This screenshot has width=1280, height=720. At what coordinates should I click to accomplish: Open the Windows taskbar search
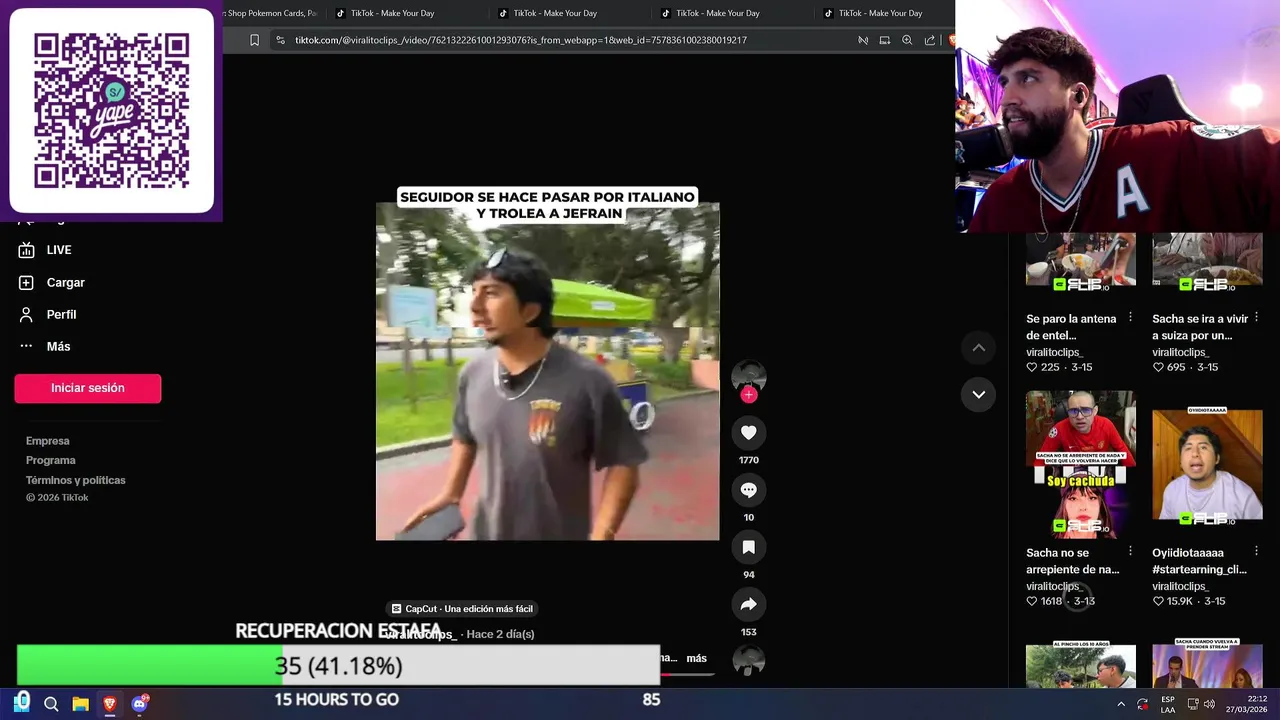tap(51, 704)
